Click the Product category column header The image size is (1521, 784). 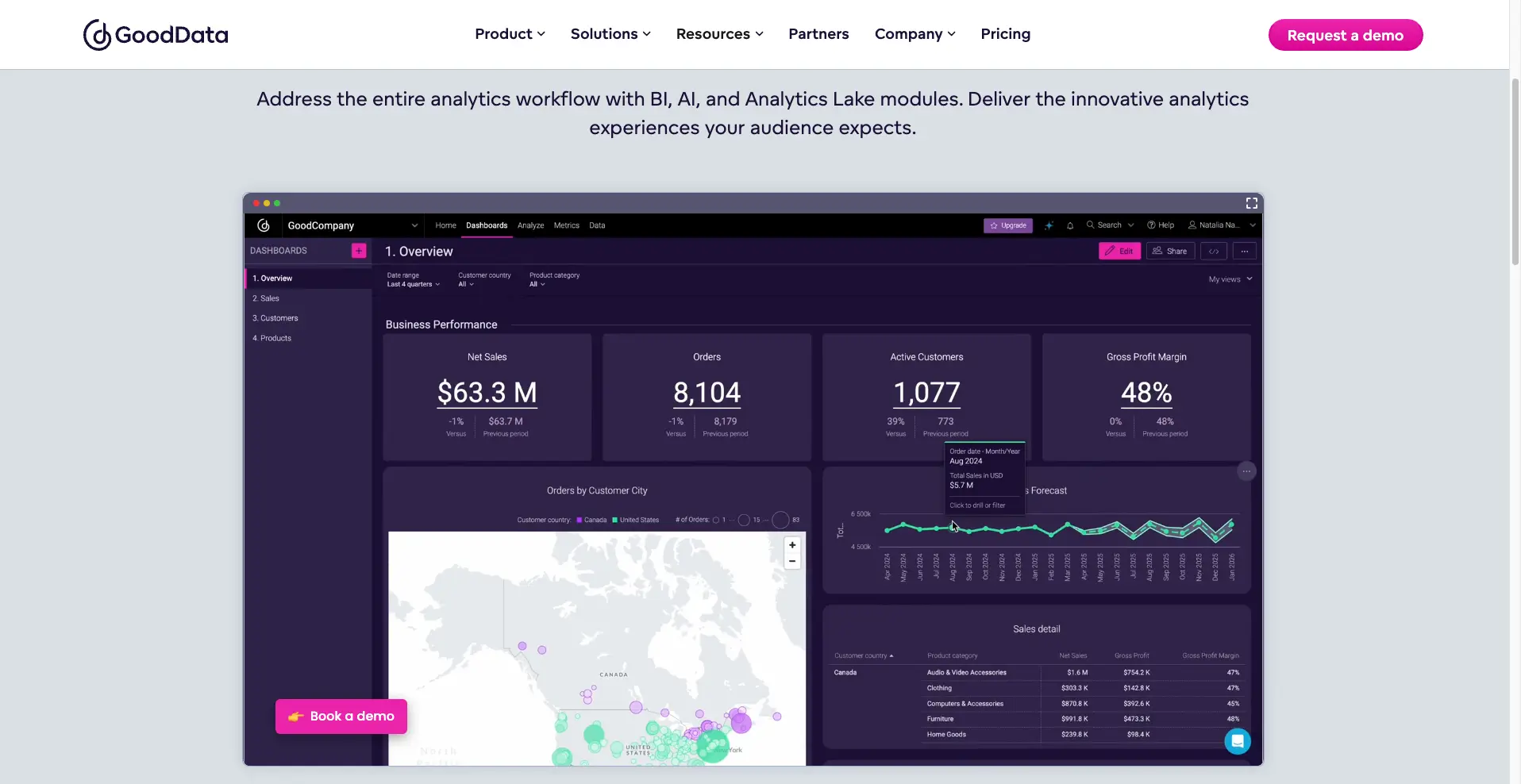953,656
